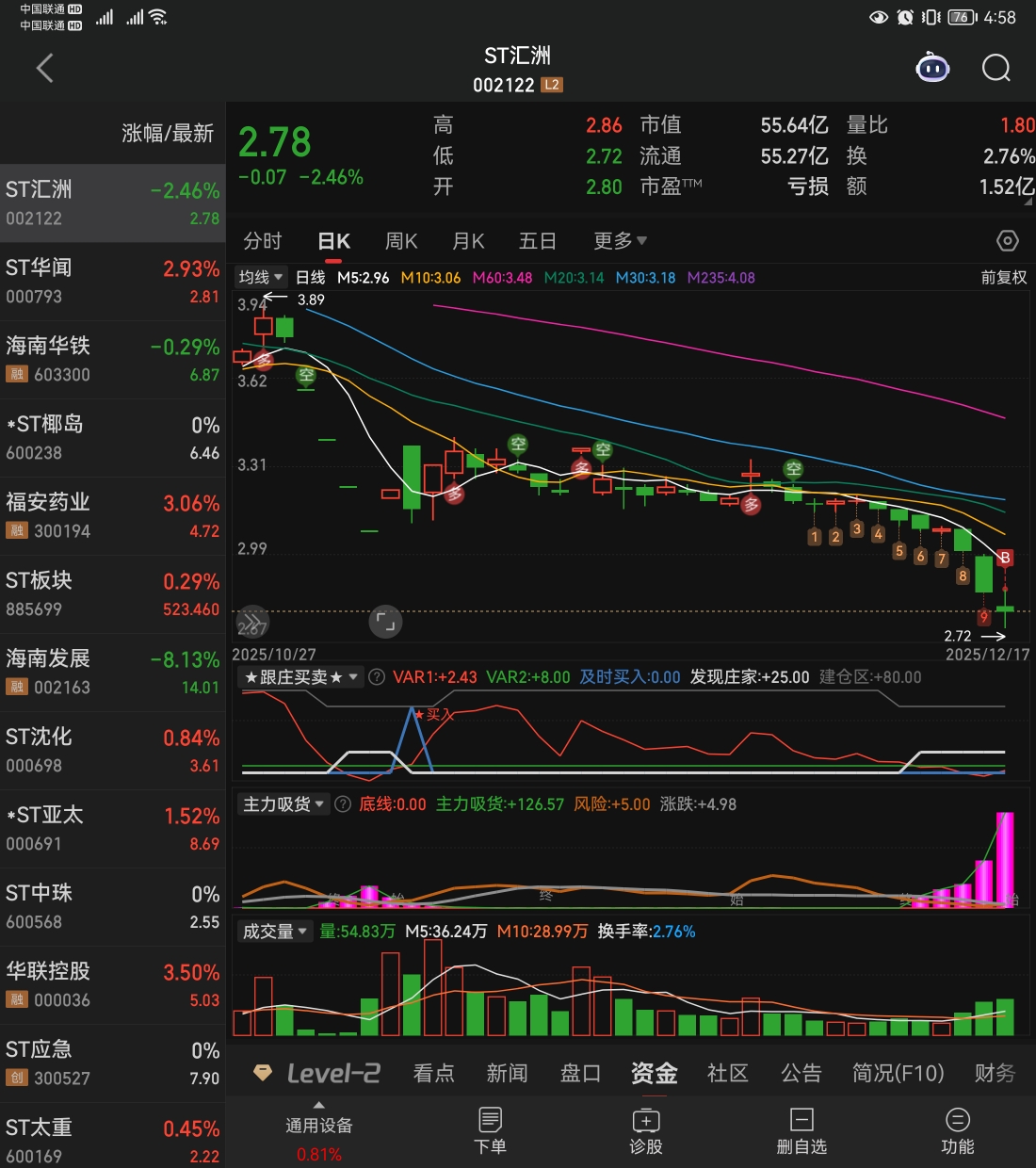Switch to 周K weekly tab
The image size is (1036, 1168).
click(x=401, y=241)
